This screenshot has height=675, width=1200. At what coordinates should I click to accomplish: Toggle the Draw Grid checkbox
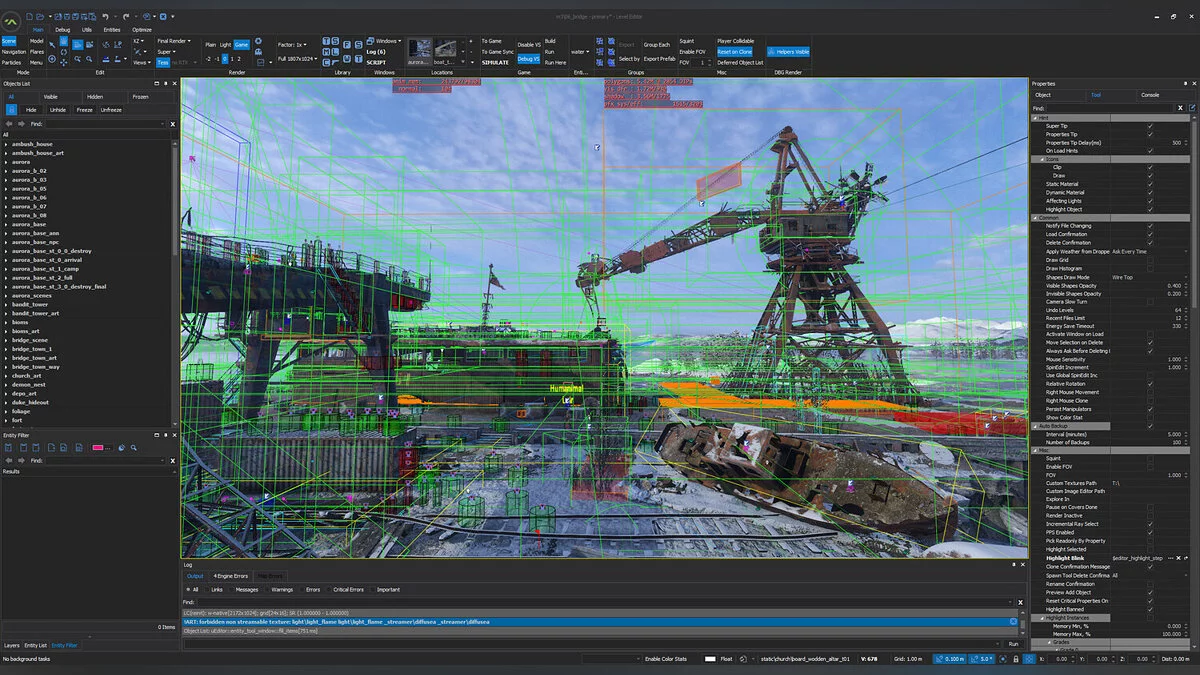coord(1150,260)
